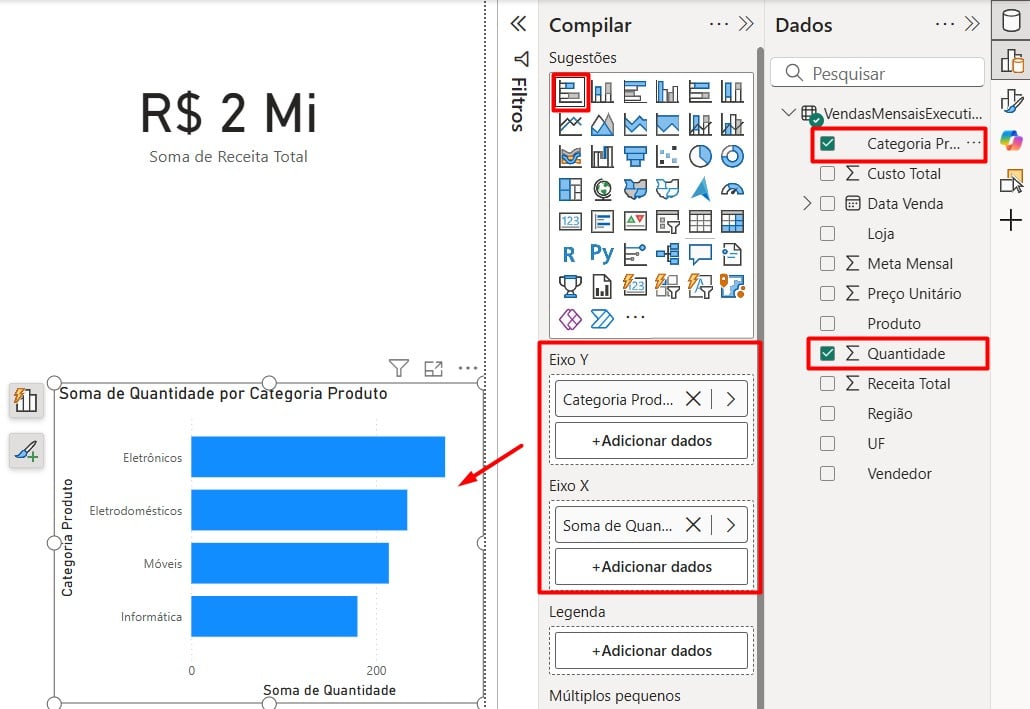
Task: Collapse the Dados pane
Action: (x=972, y=24)
